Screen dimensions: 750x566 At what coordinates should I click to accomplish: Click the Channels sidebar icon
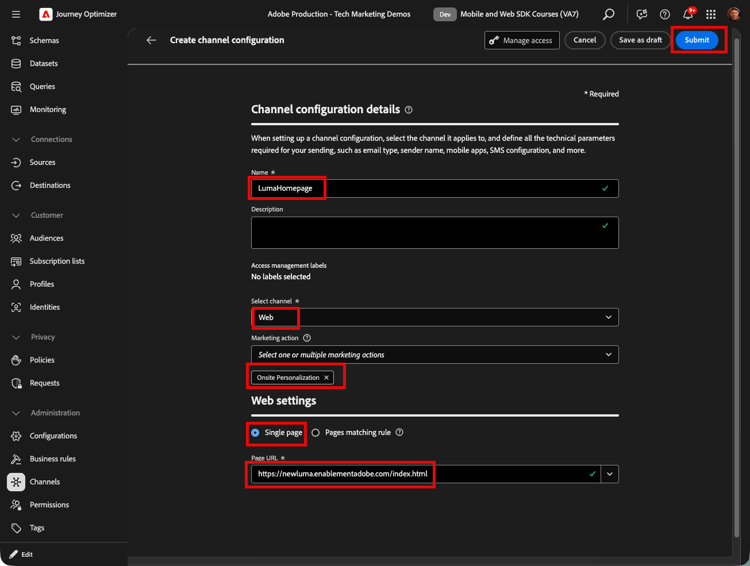tap(16, 482)
